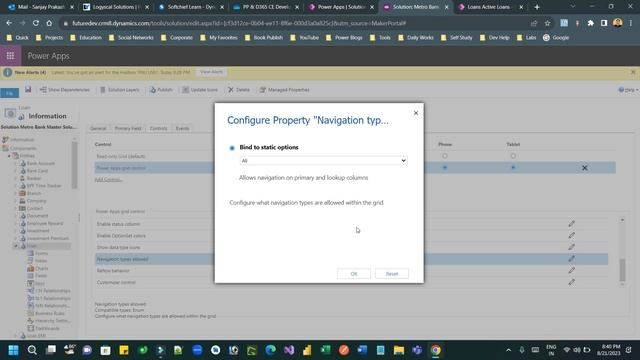Open the browser Extensions puzzle icon
The width and height of the screenshot is (640, 360).
[591, 23]
